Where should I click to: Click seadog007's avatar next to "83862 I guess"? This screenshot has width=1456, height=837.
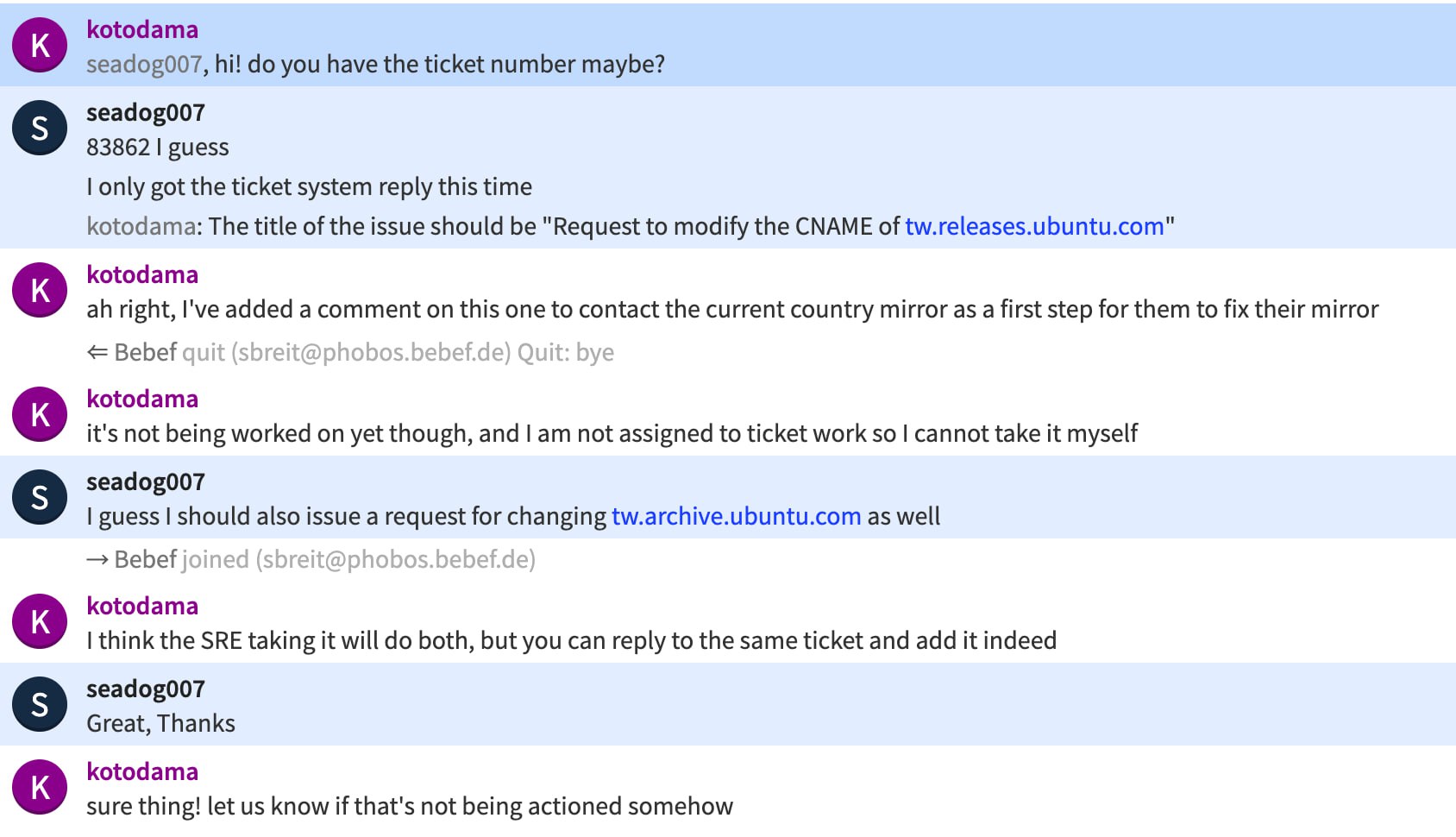click(x=40, y=128)
